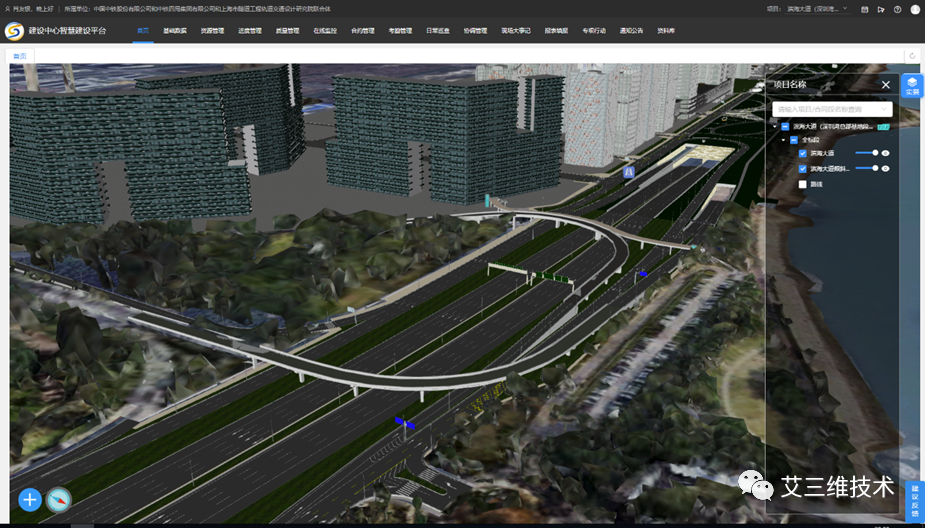The height and width of the screenshot is (528, 925).
Task: Select the 全标段 tree row label
Action: coord(810,140)
